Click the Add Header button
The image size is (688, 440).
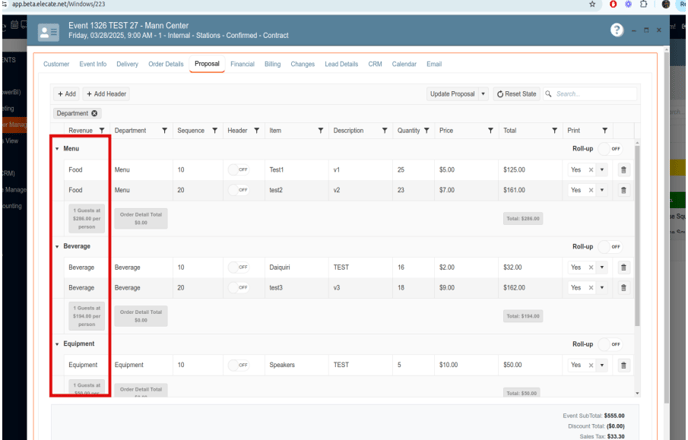106,94
